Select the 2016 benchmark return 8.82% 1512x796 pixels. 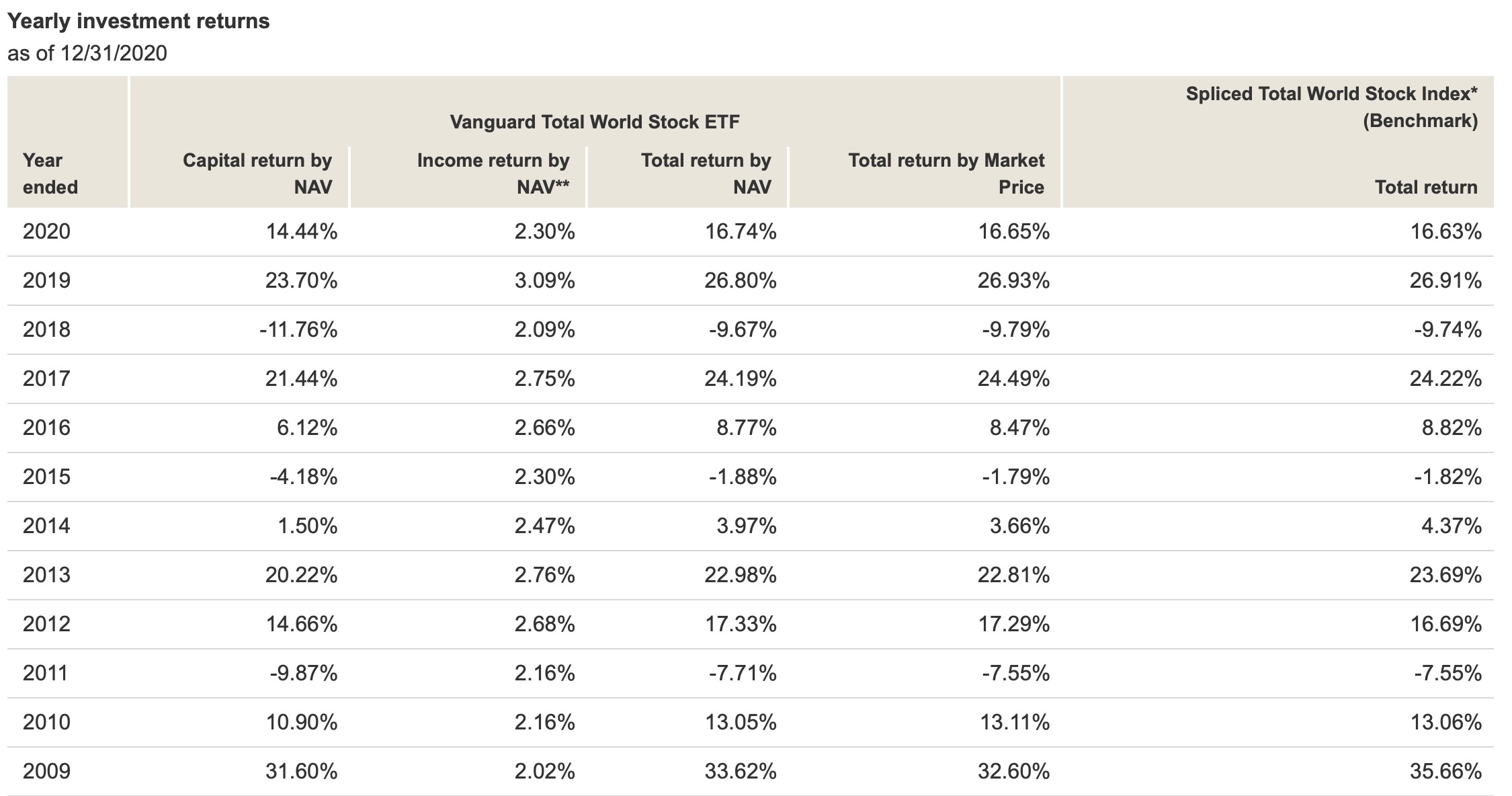tap(1451, 428)
